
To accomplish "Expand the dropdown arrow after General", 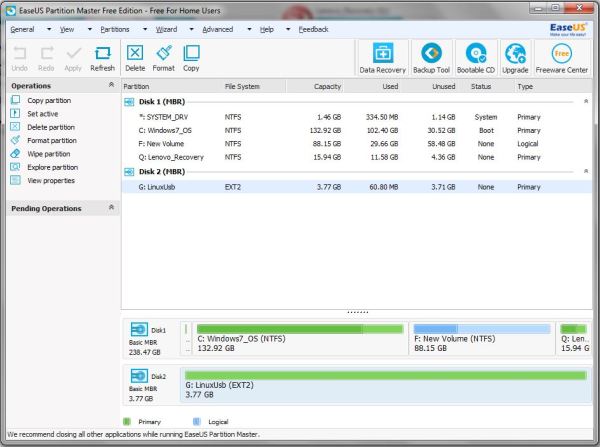I will (49, 29).
